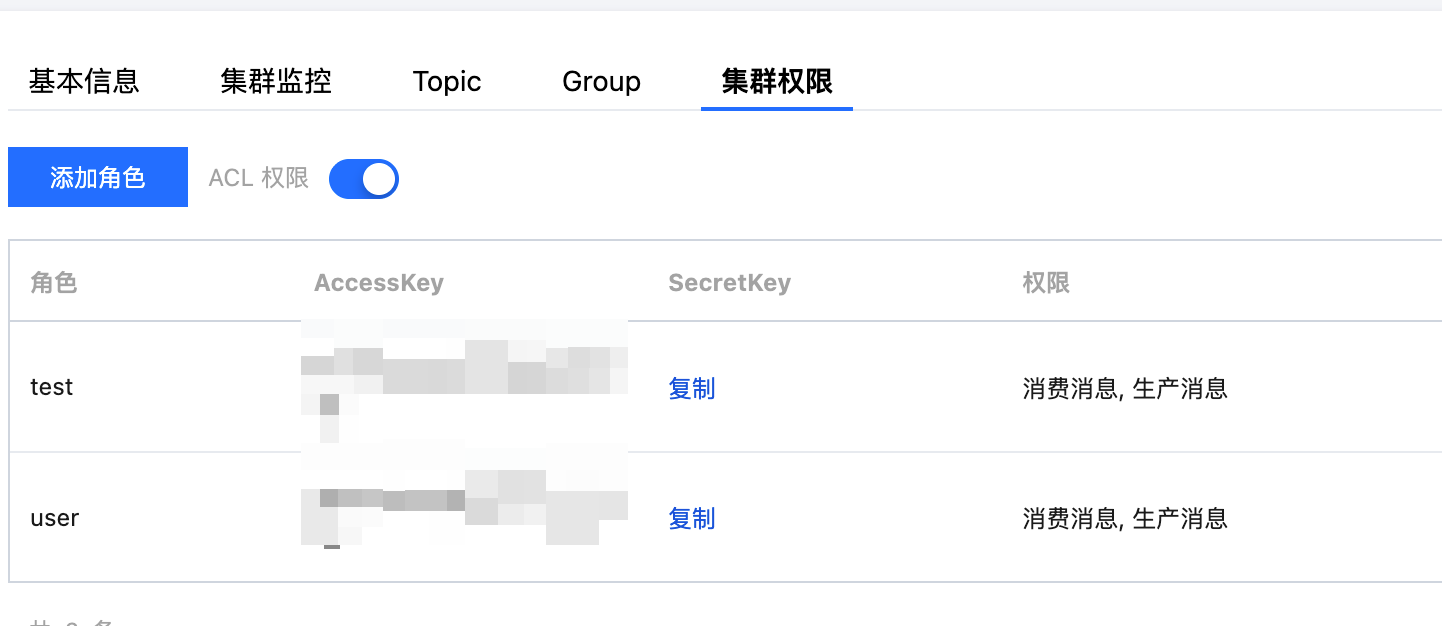Click the AccessKey column header
Screen dimensions: 1442x626
tap(378, 283)
